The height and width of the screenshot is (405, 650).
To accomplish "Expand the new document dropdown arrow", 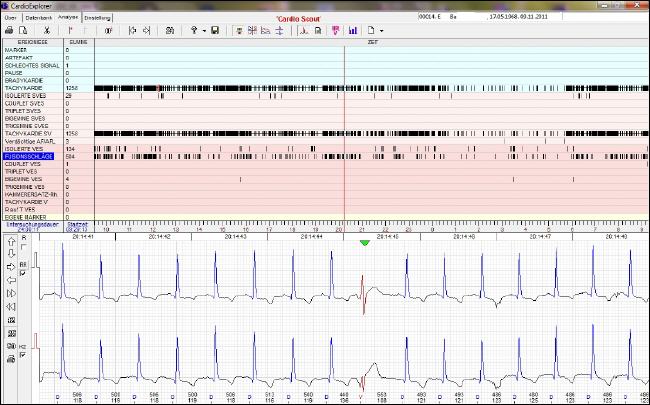I will (x=380, y=30).
